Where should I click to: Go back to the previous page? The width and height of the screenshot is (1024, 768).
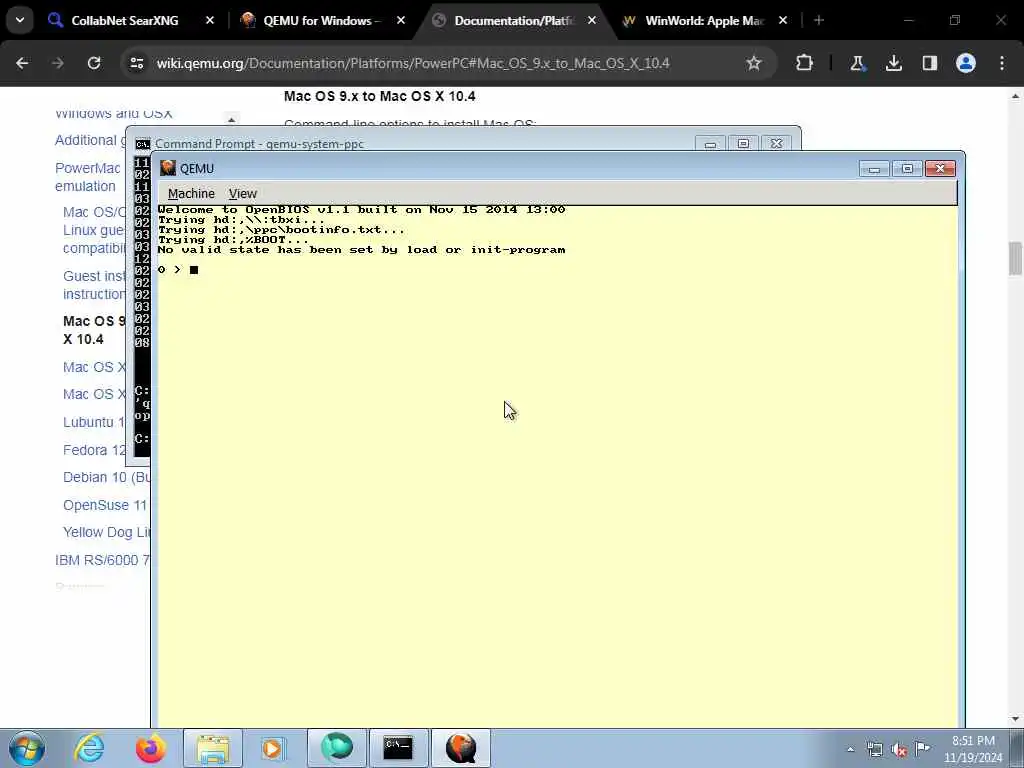[x=22, y=63]
